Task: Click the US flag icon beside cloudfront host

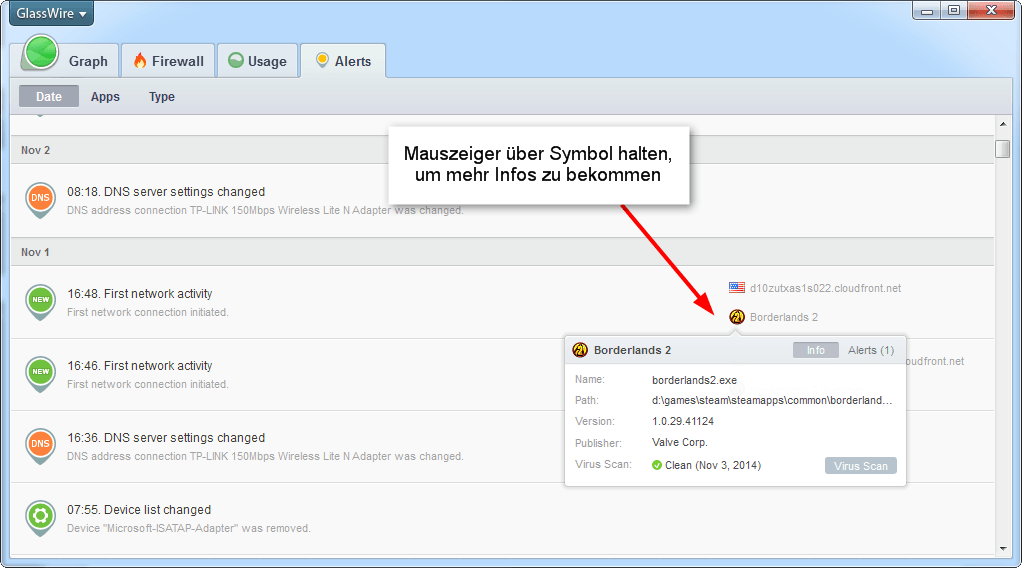Action: pyautogui.click(x=737, y=288)
